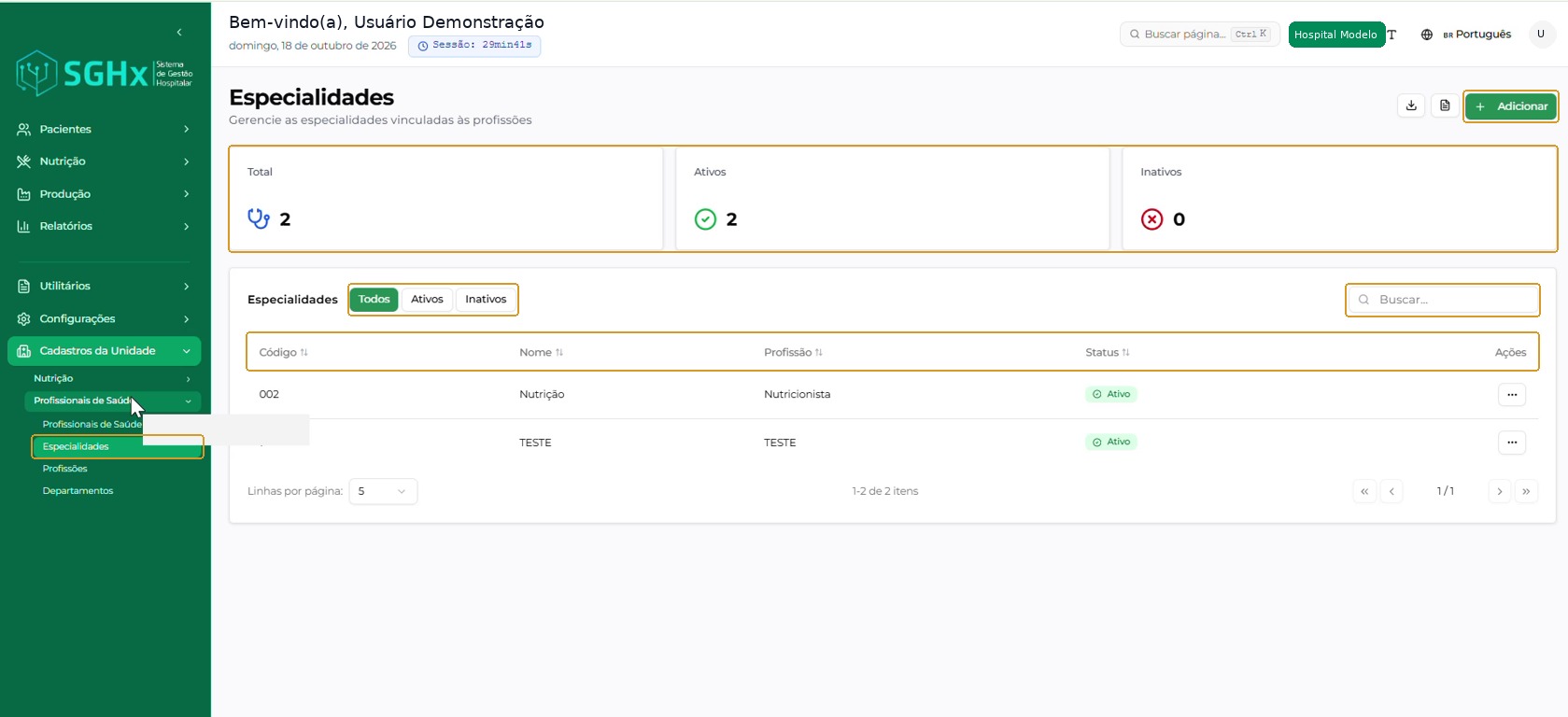Open actions menu for row 002
This screenshot has width=1568, height=717.
(x=1512, y=395)
